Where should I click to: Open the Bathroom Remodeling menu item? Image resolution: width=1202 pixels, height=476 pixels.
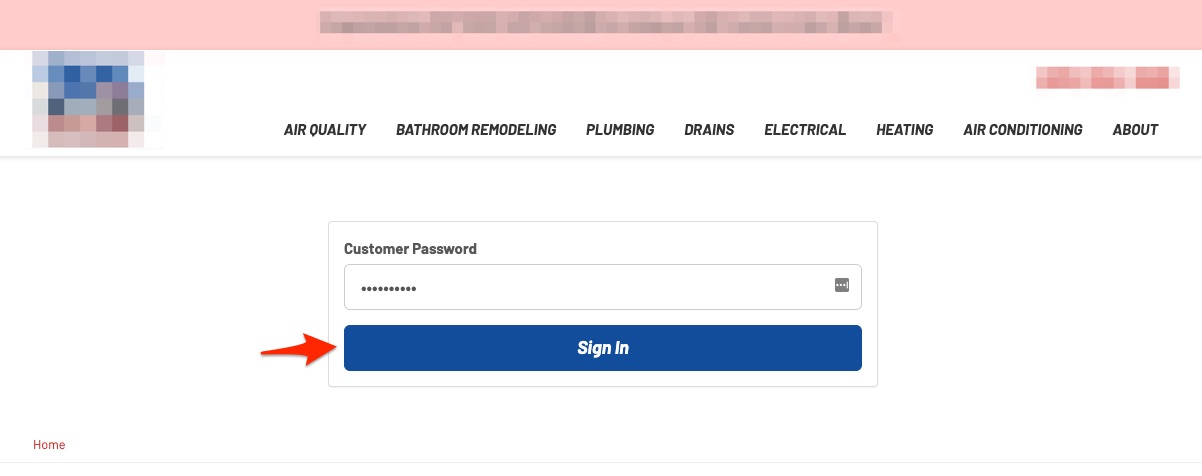(x=476, y=130)
